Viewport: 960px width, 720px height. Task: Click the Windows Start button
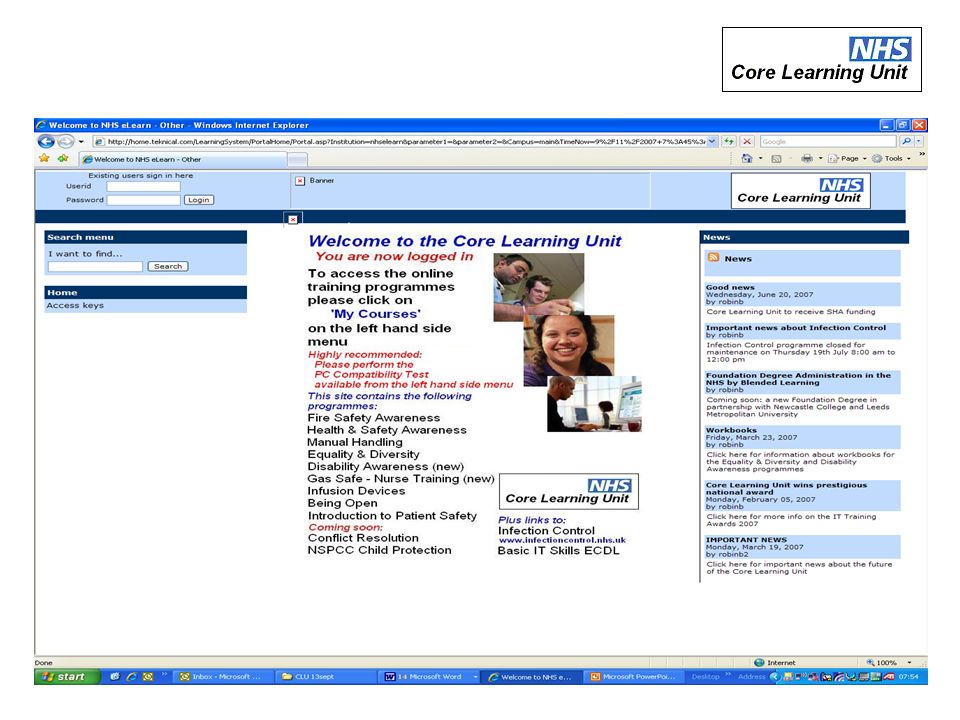[66, 677]
